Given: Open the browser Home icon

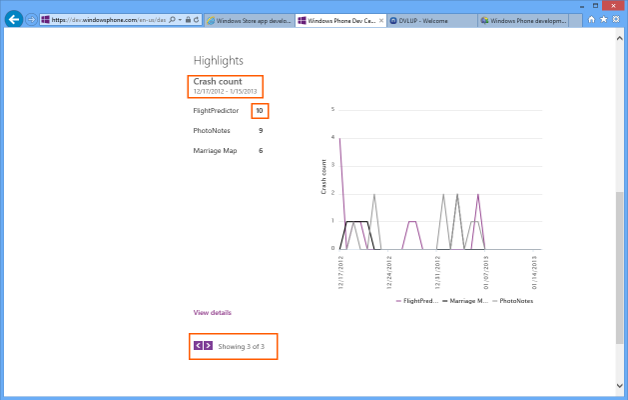Looking at the screenshot, I should coord(592,19).
